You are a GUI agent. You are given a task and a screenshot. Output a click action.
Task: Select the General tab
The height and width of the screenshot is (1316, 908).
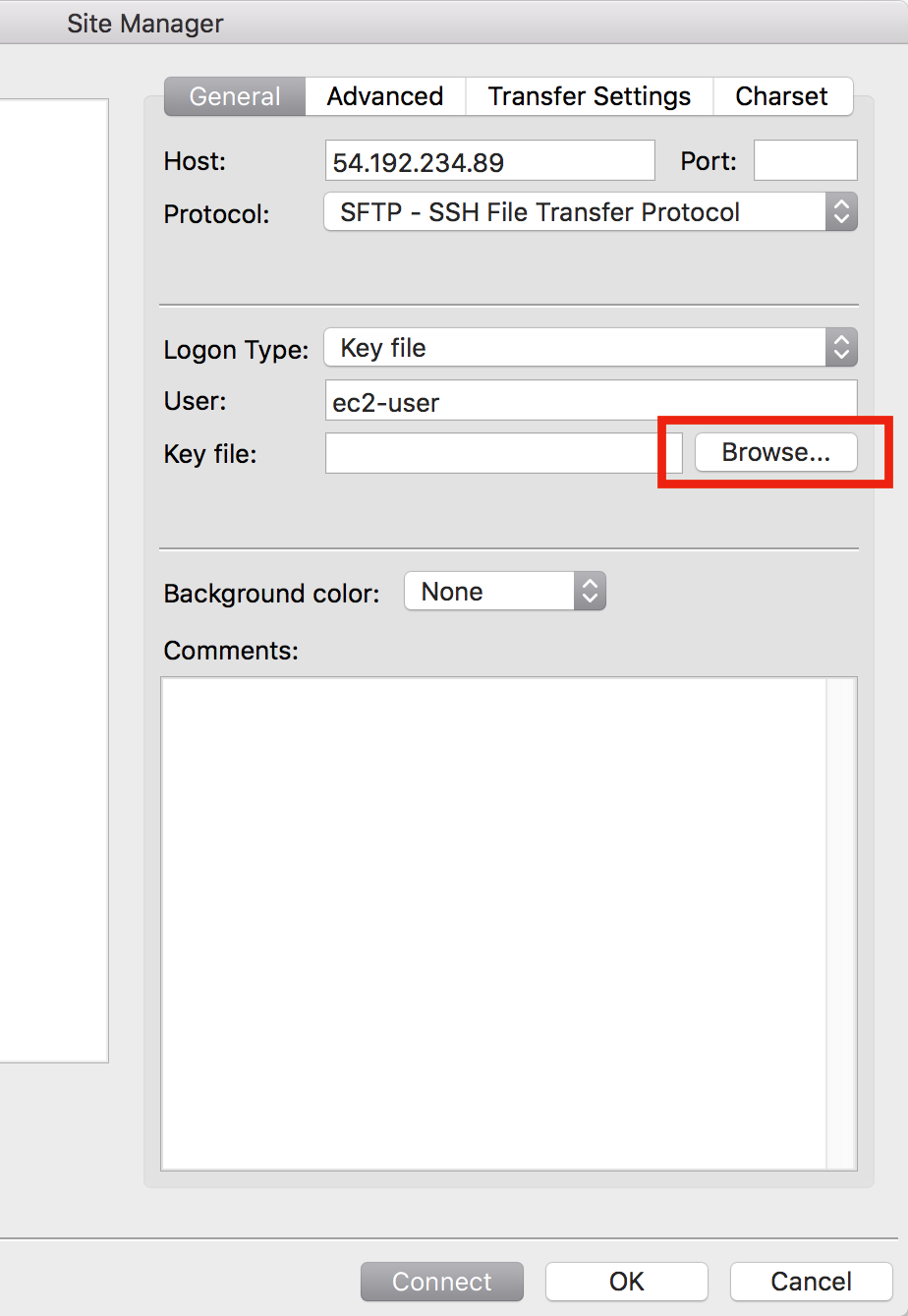point(234,95)
